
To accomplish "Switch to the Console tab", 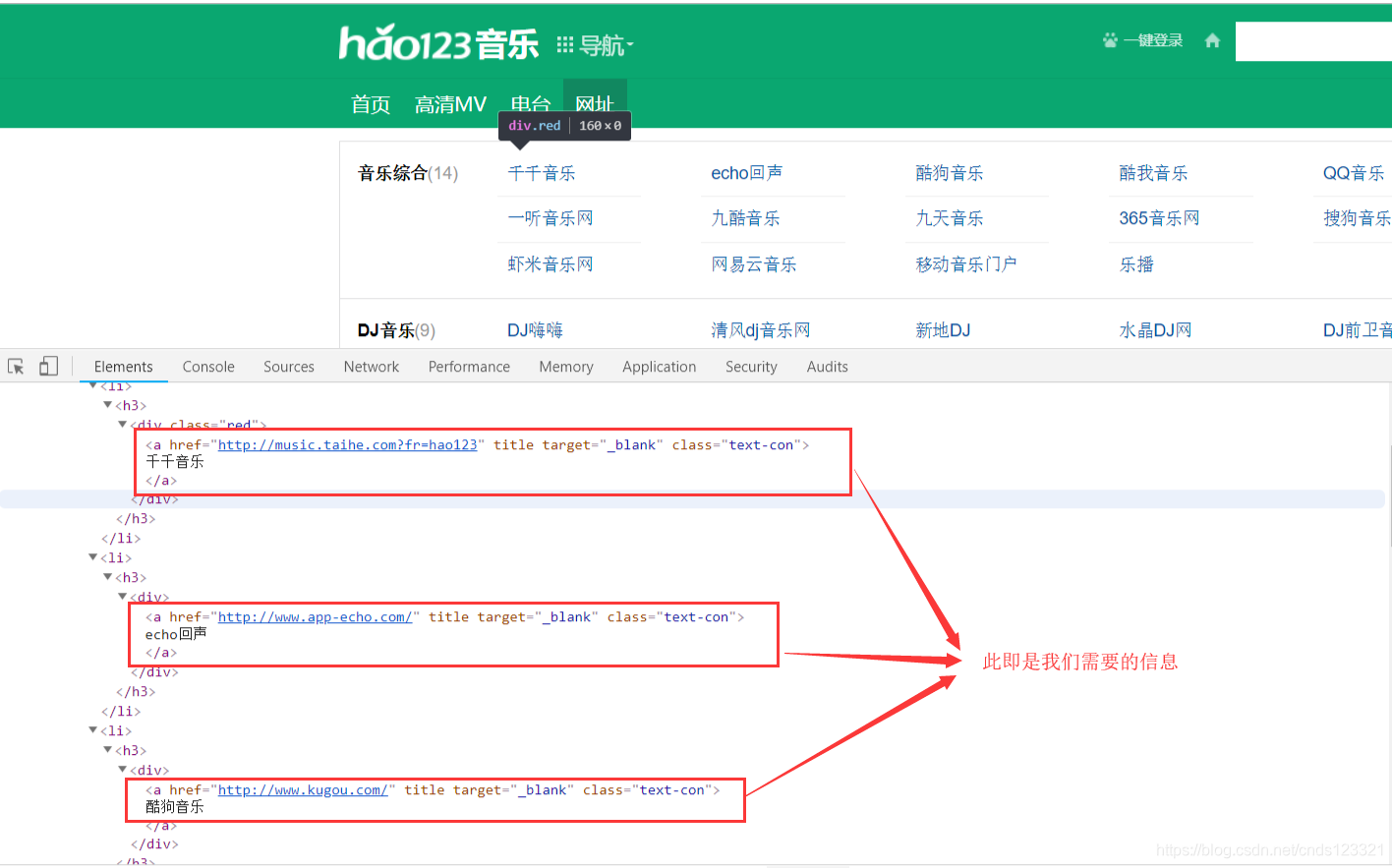I will point(208,367).
